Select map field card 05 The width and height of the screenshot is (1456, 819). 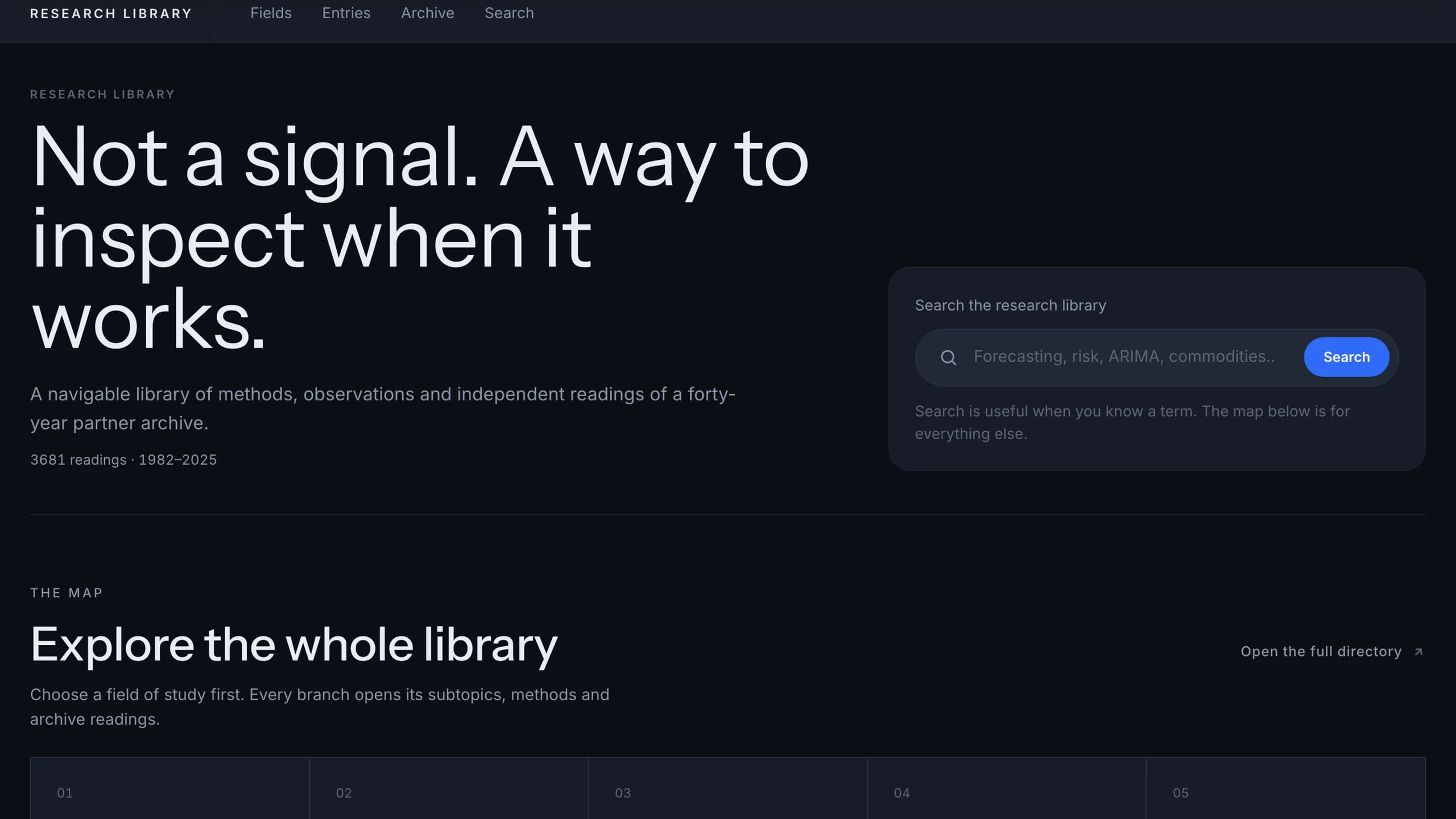[x=1286, y=788]
